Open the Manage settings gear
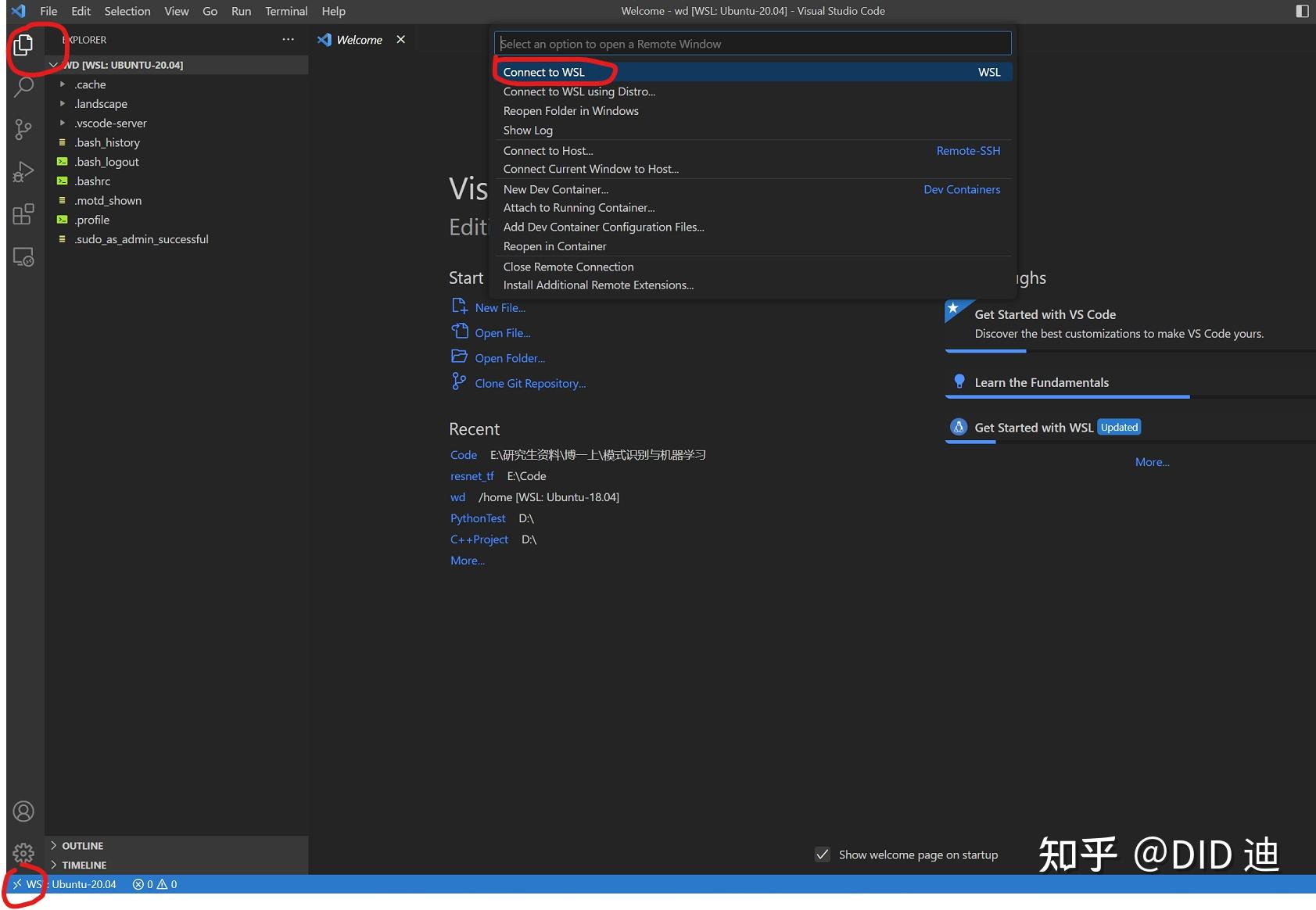The height and width of the screenshot is (910, 1316). 23,854
